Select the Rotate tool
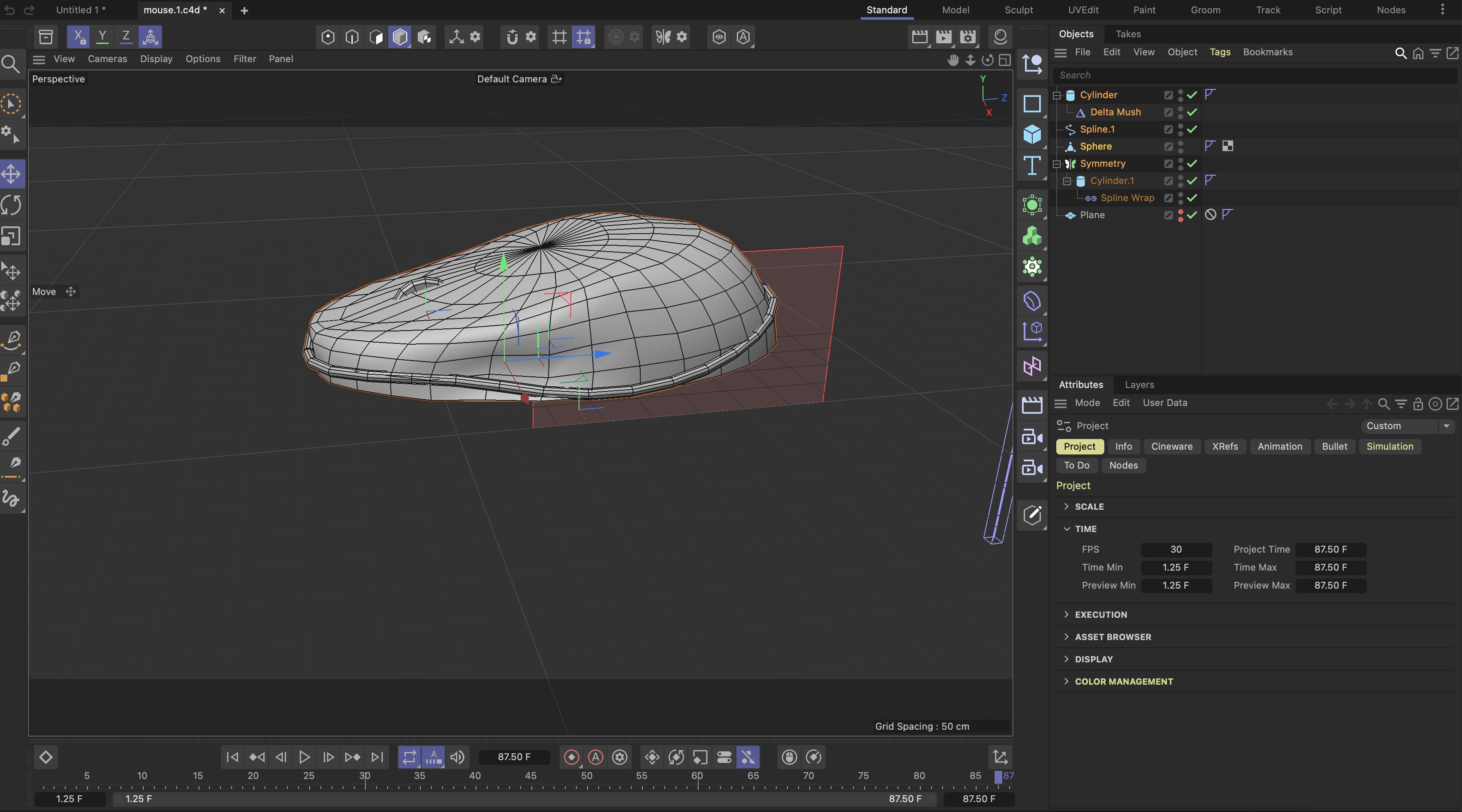The height and width of the screenshot is (812, 1462). pyautogui.click(x=11, y=205)
